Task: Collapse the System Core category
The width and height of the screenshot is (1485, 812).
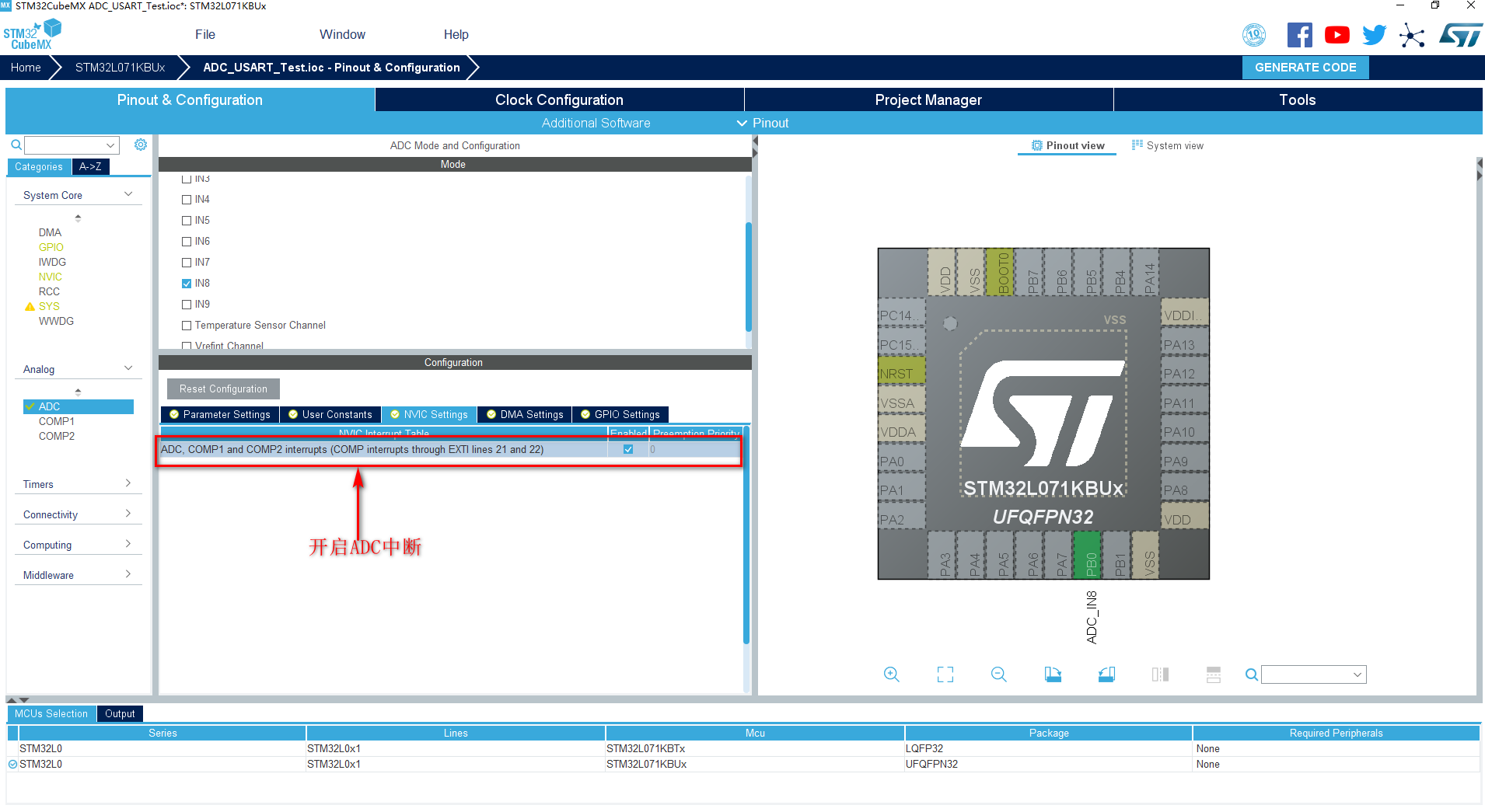Action: click(x=128, y=194)
